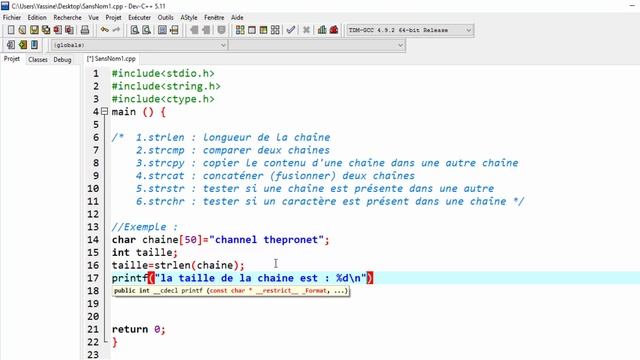
Task: Click the Print toolbar icon
Action: 85,30
